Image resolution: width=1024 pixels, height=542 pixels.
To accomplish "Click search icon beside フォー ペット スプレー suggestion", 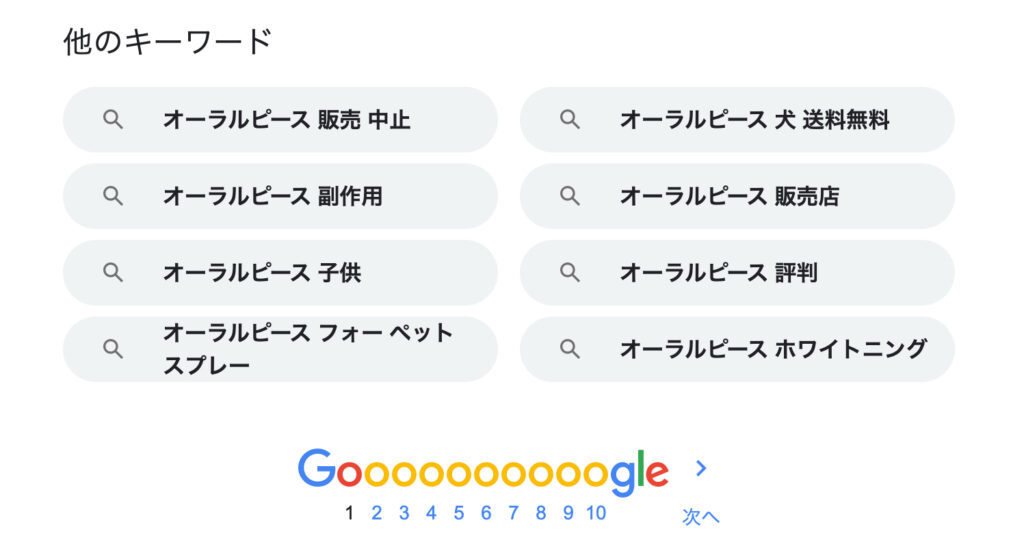I will click(x=113, y=349).
